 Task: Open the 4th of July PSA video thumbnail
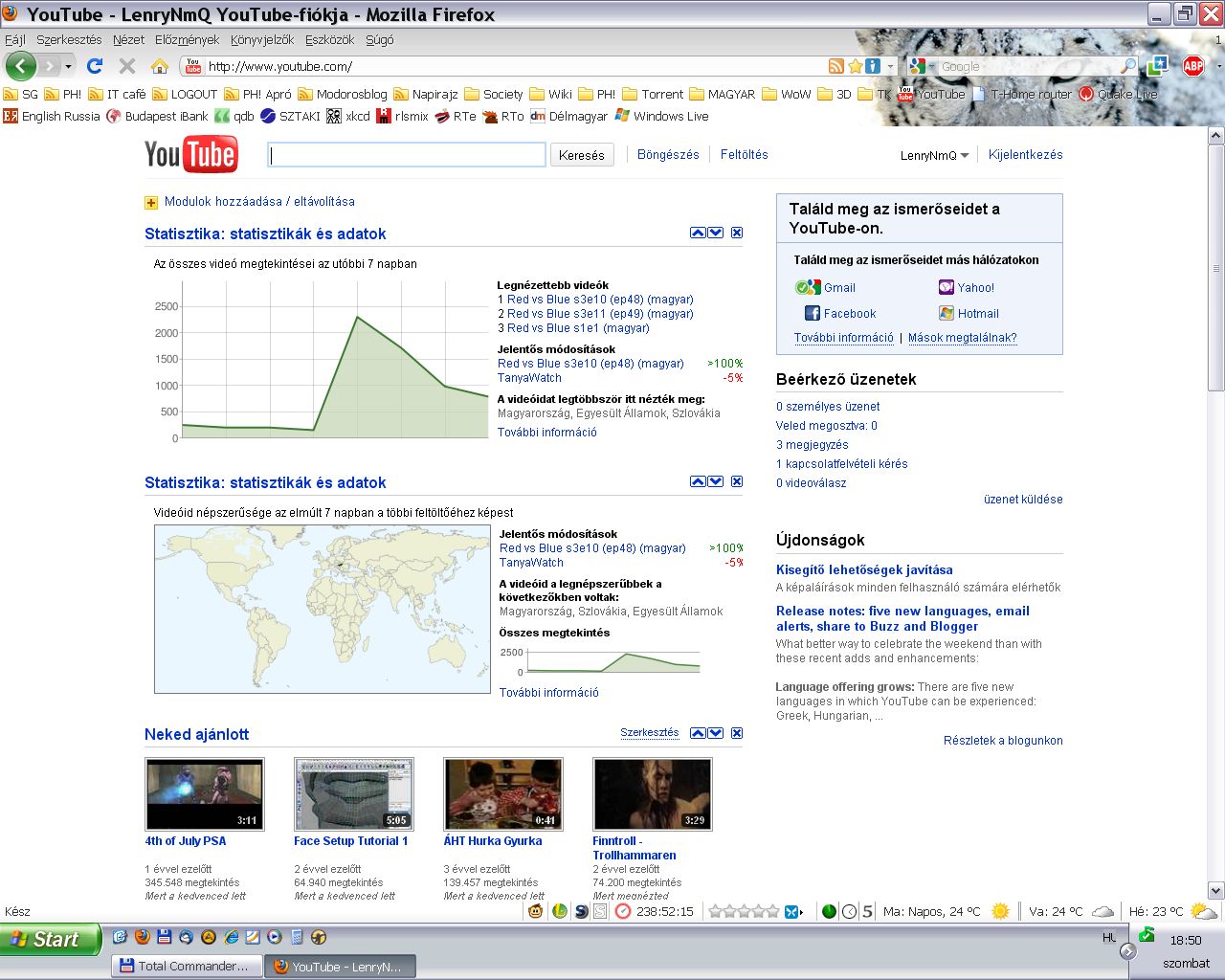(204, 794)
